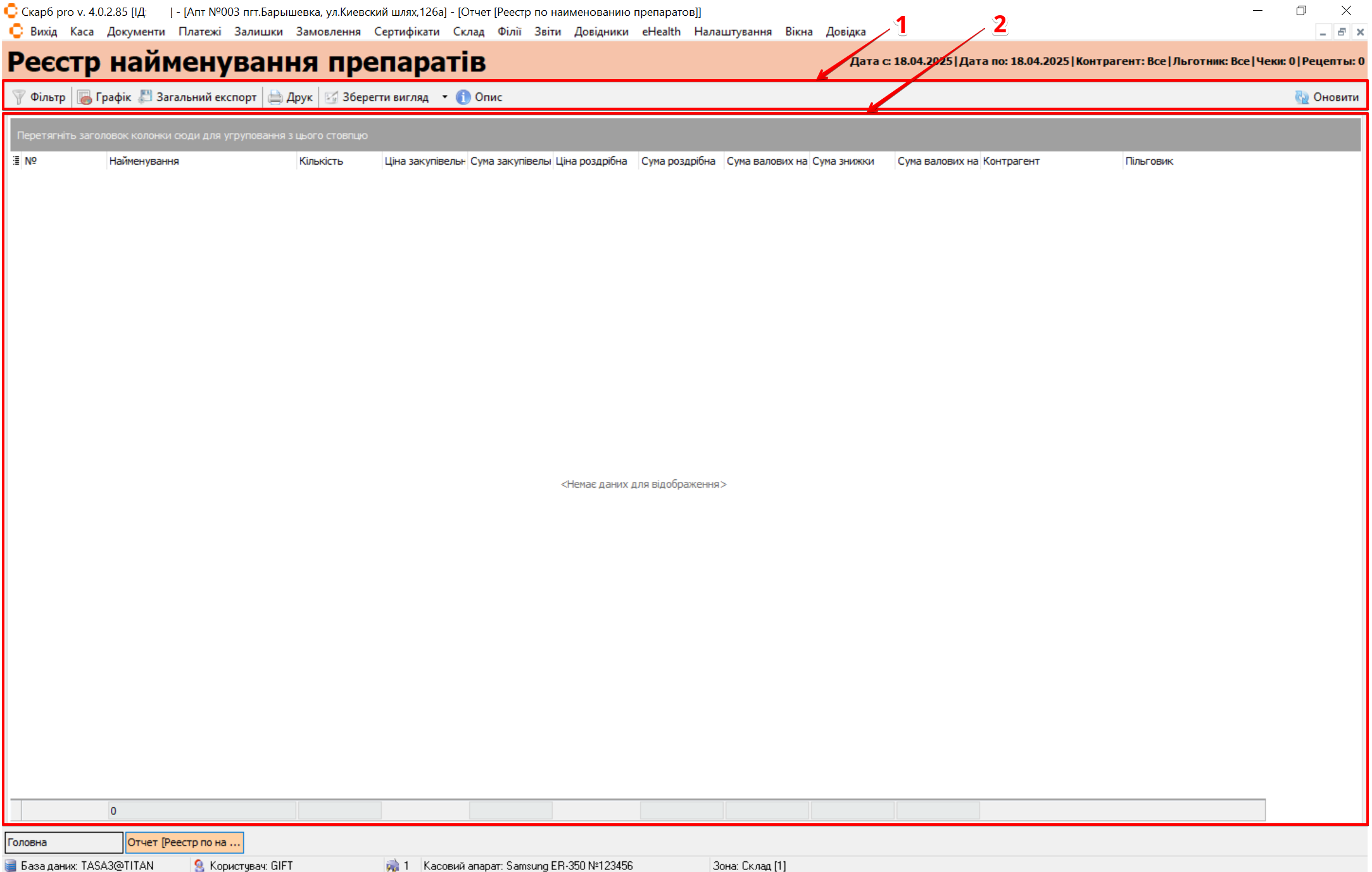
Task: Click the Друк printer icon
Action: pyautogui.click(x=275, y=97)
